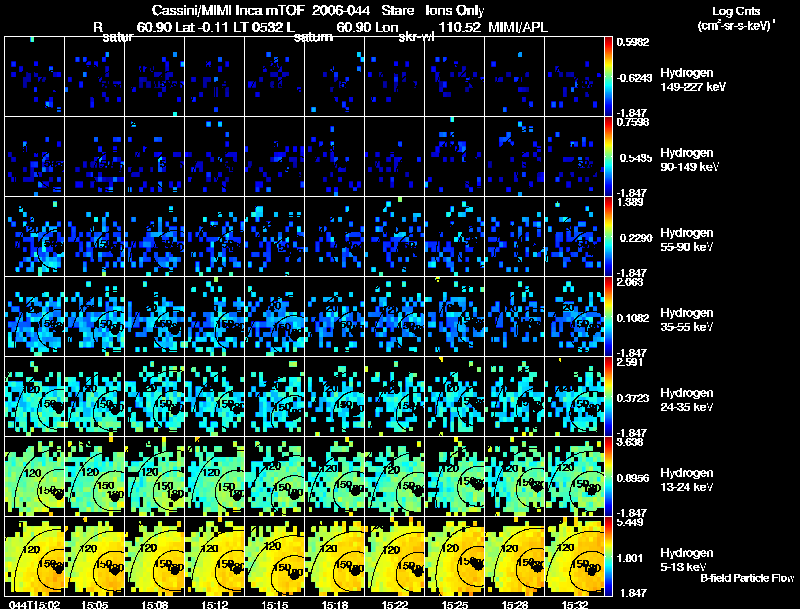This screenshot has width=800, height=609.
Task: Click the Hydrogen 13-24 keV row label
Action: pyautogui.click(x=687, y=480)
